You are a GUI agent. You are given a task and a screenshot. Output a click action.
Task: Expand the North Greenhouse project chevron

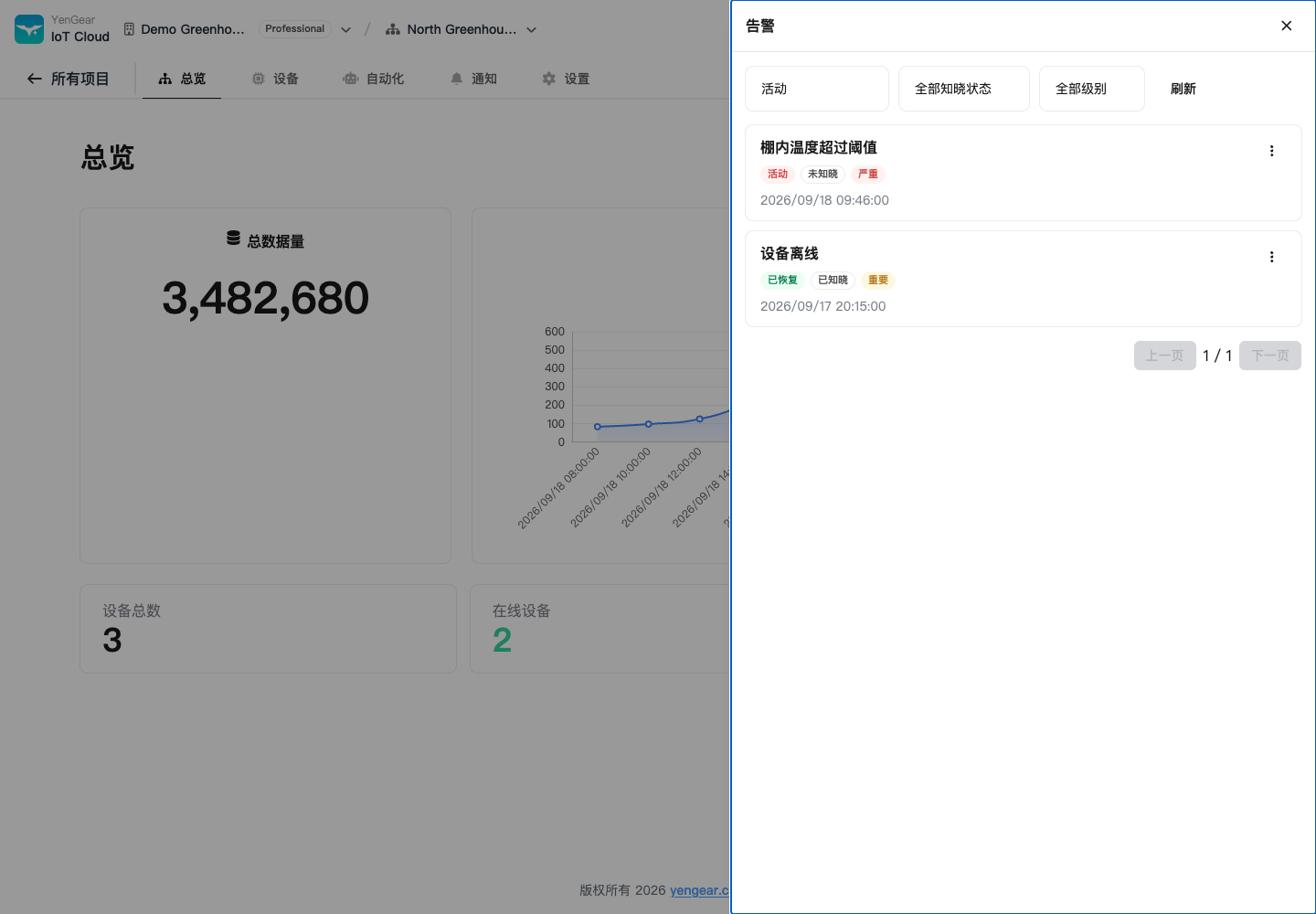coord(532,29)
